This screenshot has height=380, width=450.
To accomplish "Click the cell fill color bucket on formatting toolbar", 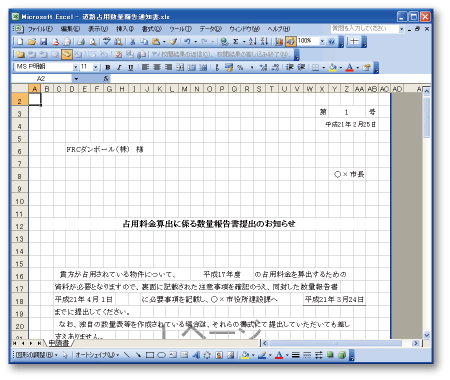I will [332, 68].
